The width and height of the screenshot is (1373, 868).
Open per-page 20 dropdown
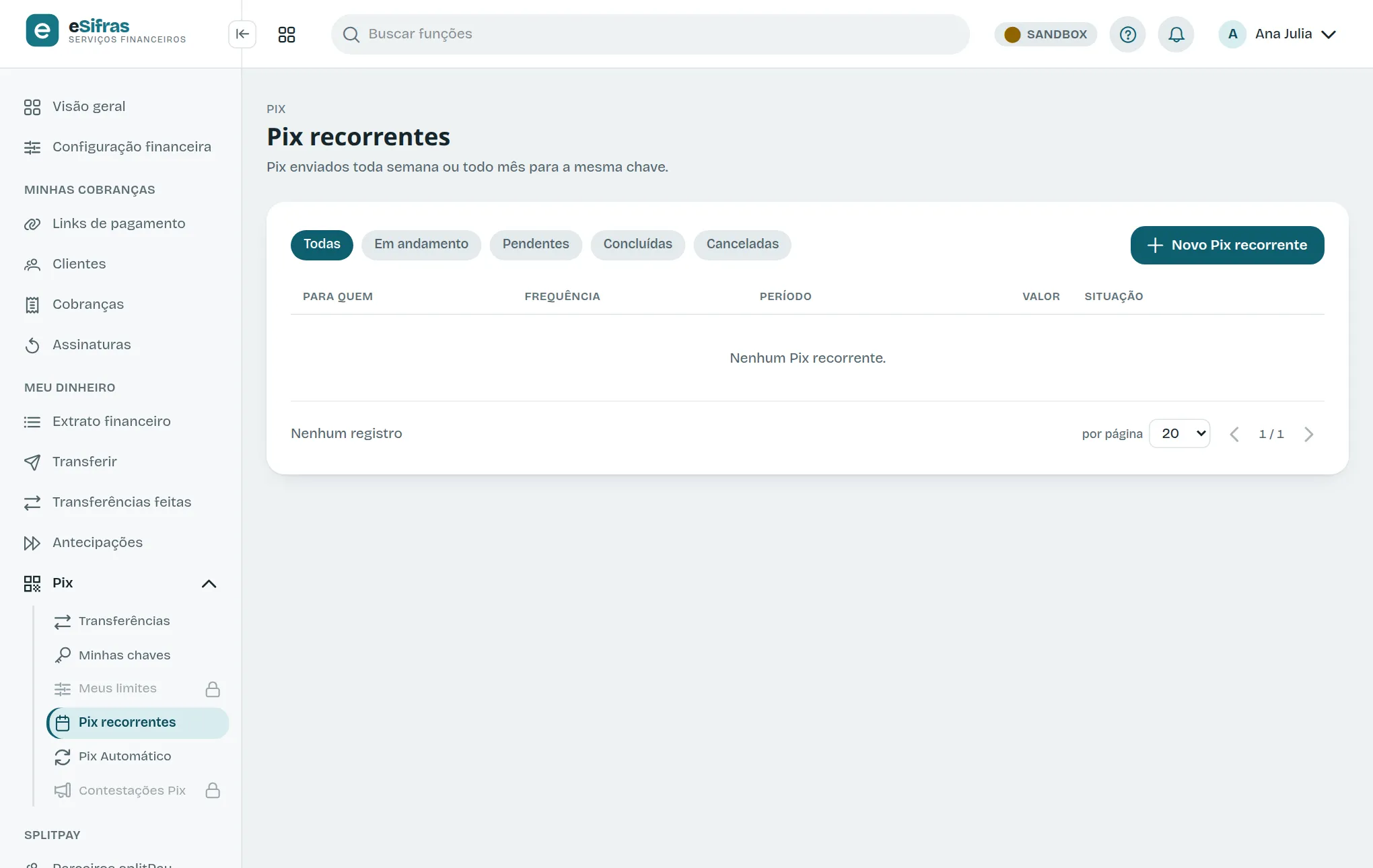[1180, 433]
